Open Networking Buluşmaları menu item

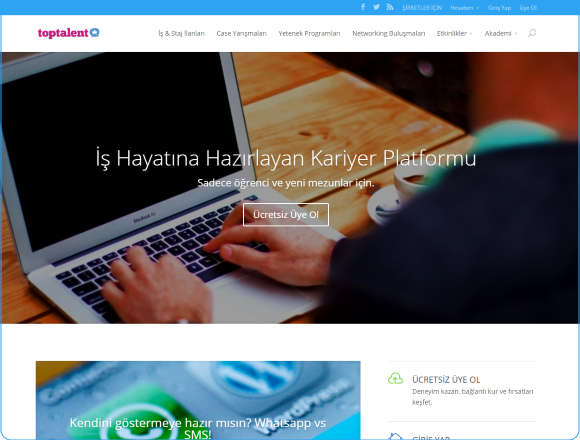click(x=388, y=33)
